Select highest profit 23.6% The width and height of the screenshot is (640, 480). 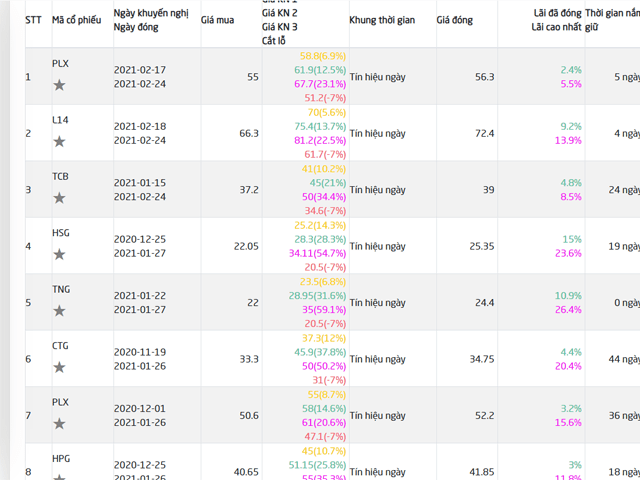point(568,253)
